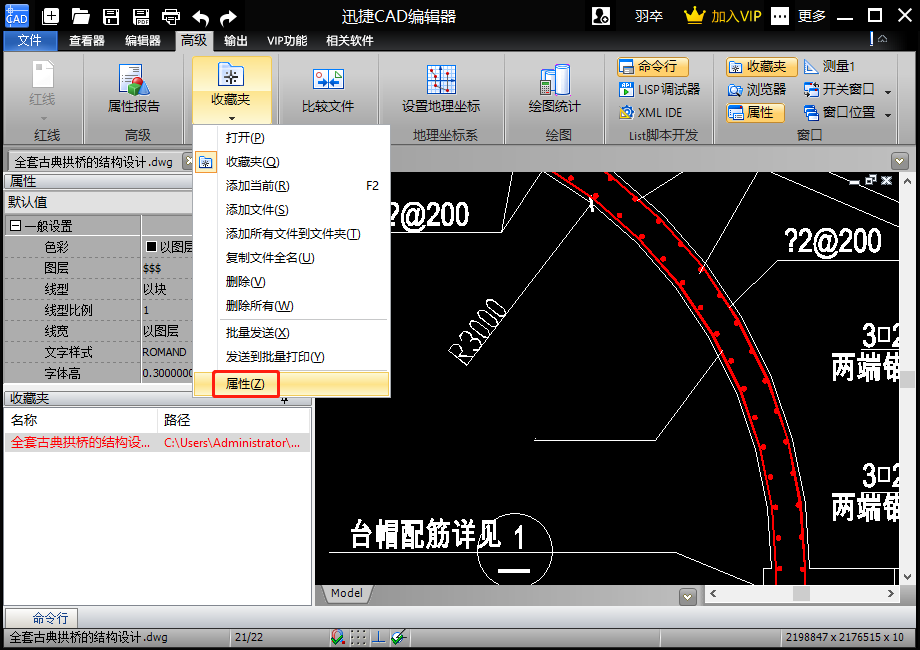This screenshot has height=650, width=920.
Task: Select 添加文件(S) menu entry
Action: tap(292, 209)
